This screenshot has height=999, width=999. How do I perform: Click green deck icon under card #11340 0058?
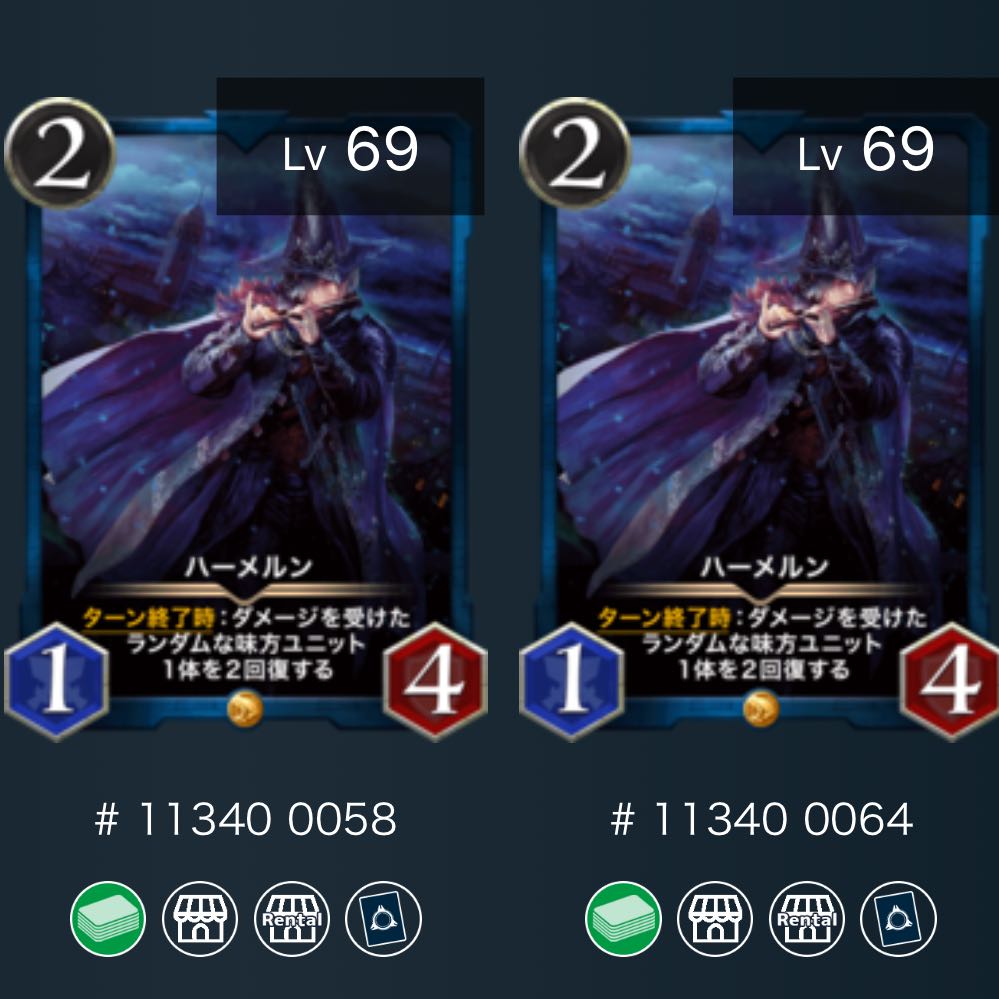tap(108, 919)
